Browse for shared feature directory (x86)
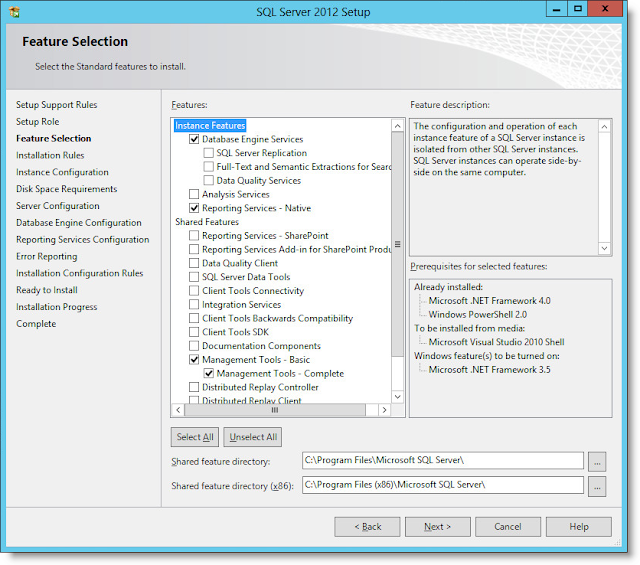This screenshot has height=565, width=640. [597, 487]
